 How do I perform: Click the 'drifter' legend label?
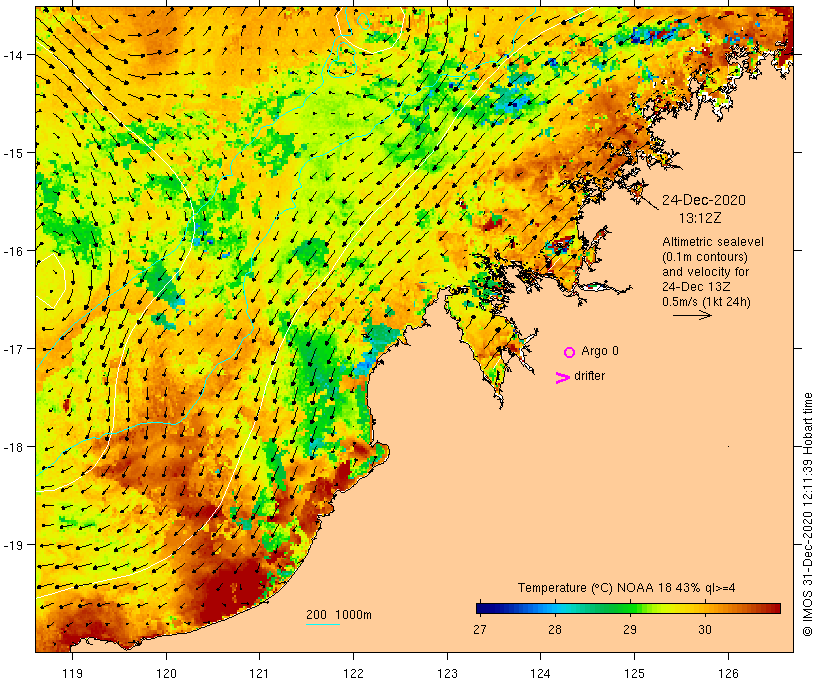click(589, 376)
